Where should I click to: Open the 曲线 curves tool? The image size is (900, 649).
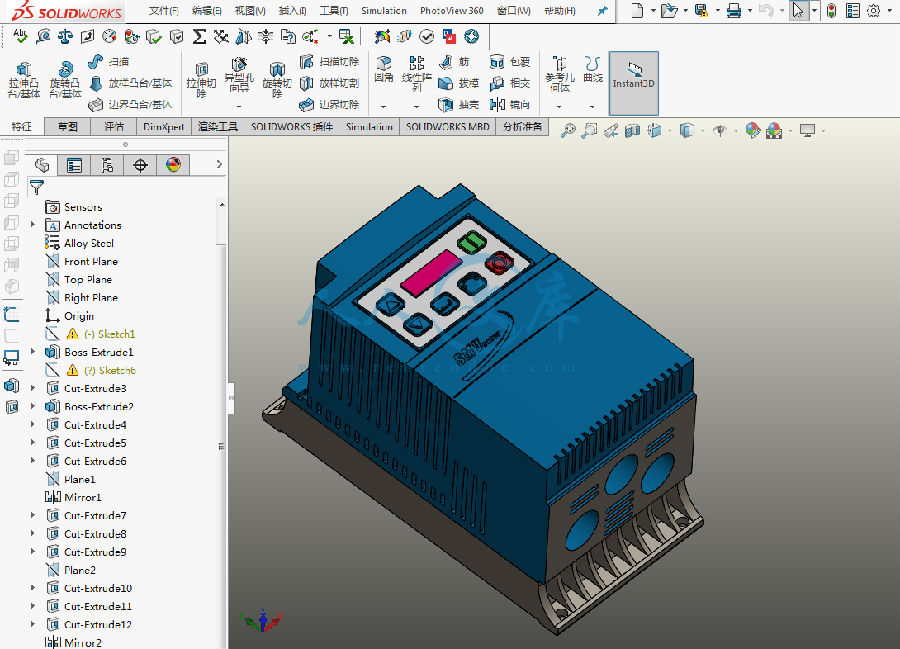tap(593, 70)
